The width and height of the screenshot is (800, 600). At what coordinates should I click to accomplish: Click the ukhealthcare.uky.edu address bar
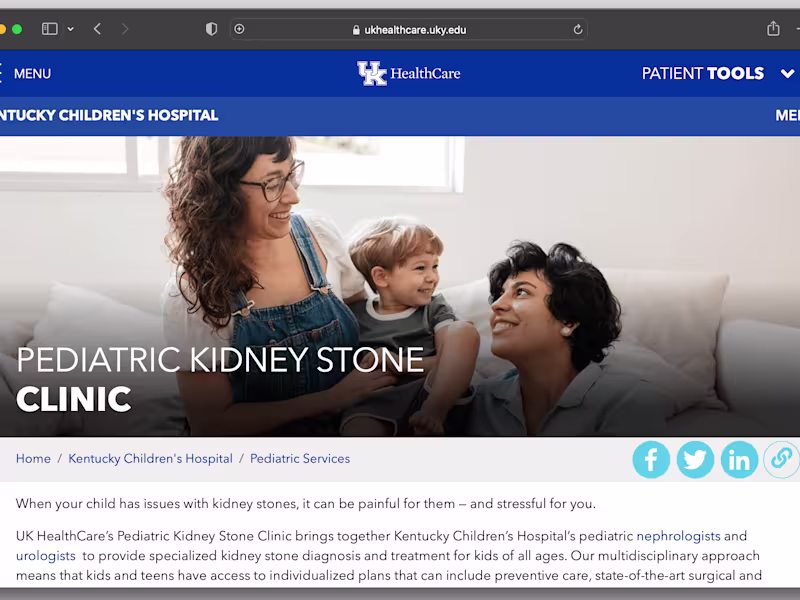pyautogui.click(x=410, y=29)
